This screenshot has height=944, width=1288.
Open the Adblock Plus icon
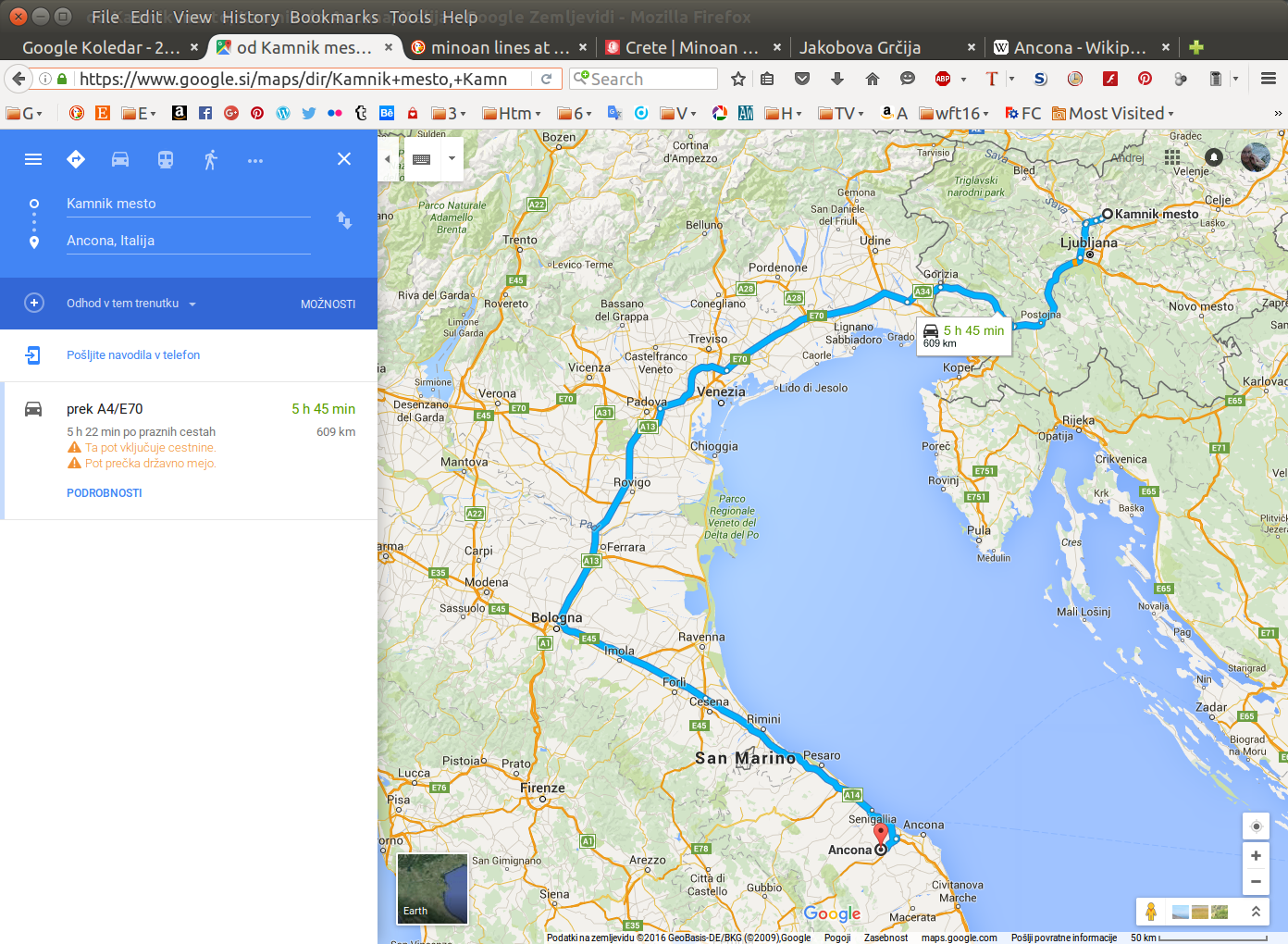(943, 79)
